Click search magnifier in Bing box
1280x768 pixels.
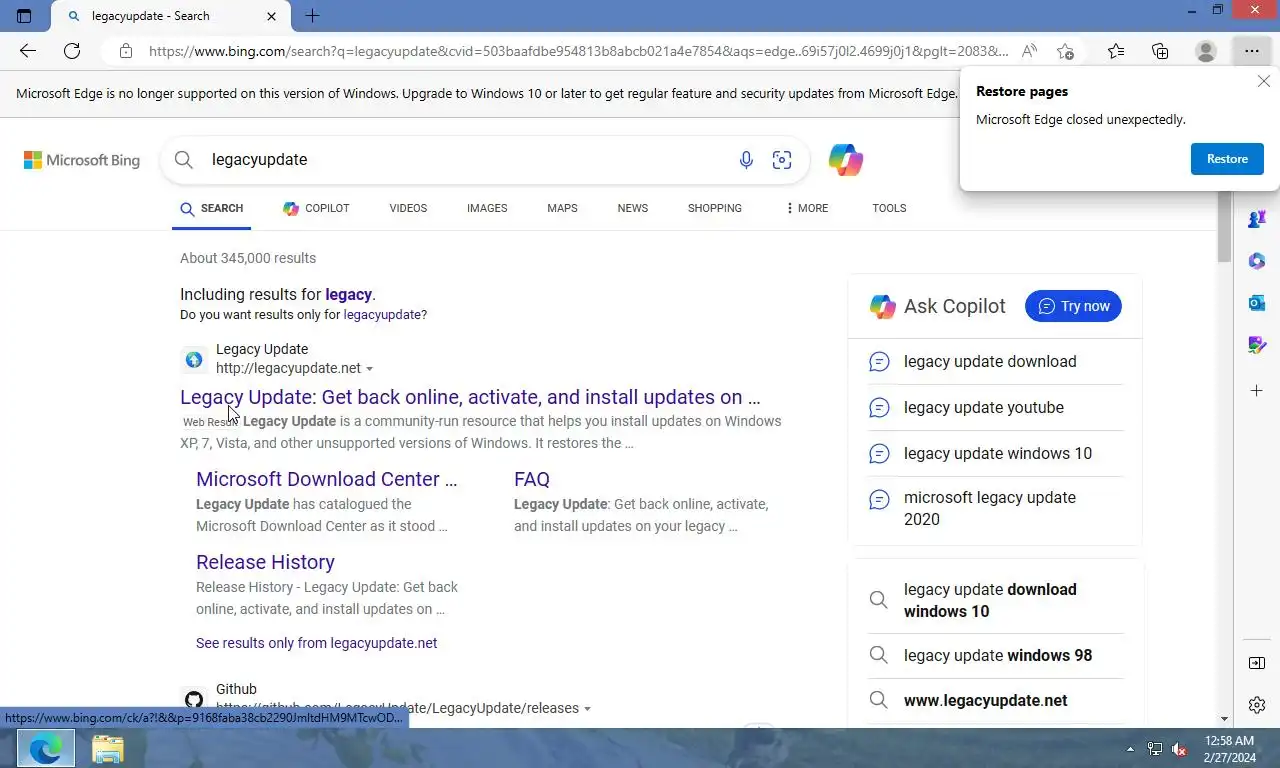tap(183, 160)
